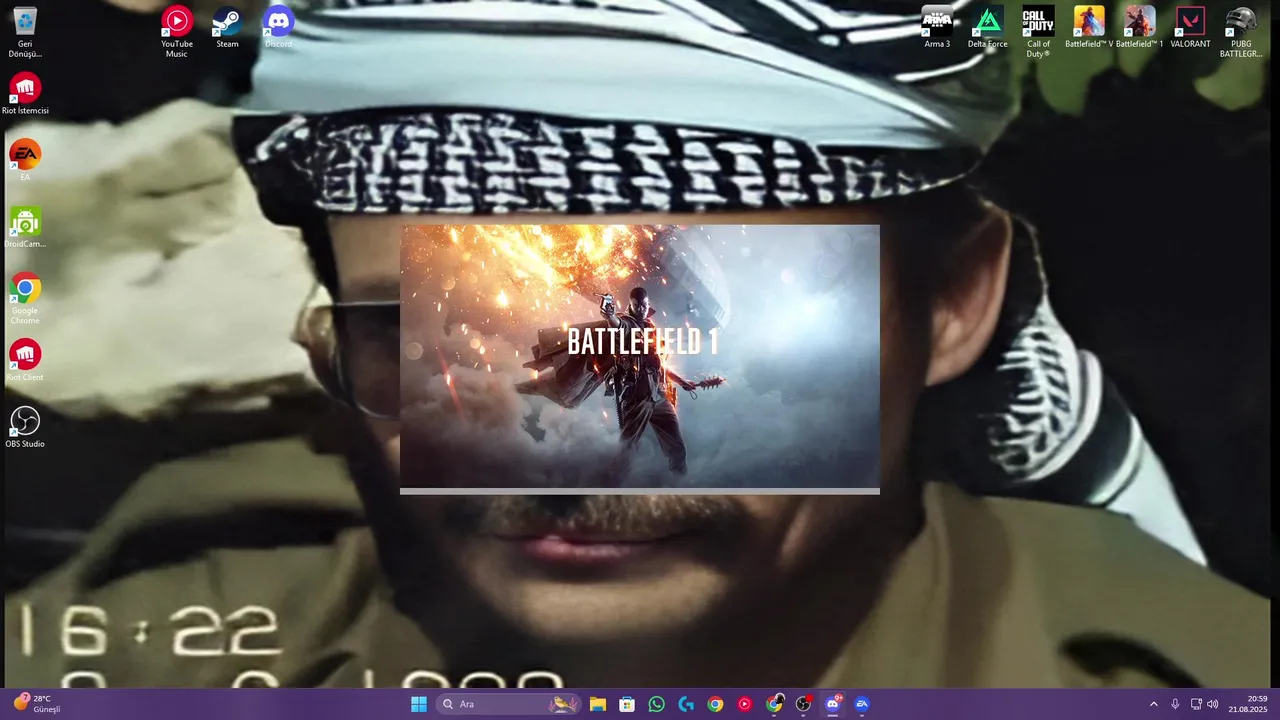Launch the Call of Duty desktop shortcut
This screenshot has width=1280, height=720.
pyautogui.click(x=1038, y=32)
